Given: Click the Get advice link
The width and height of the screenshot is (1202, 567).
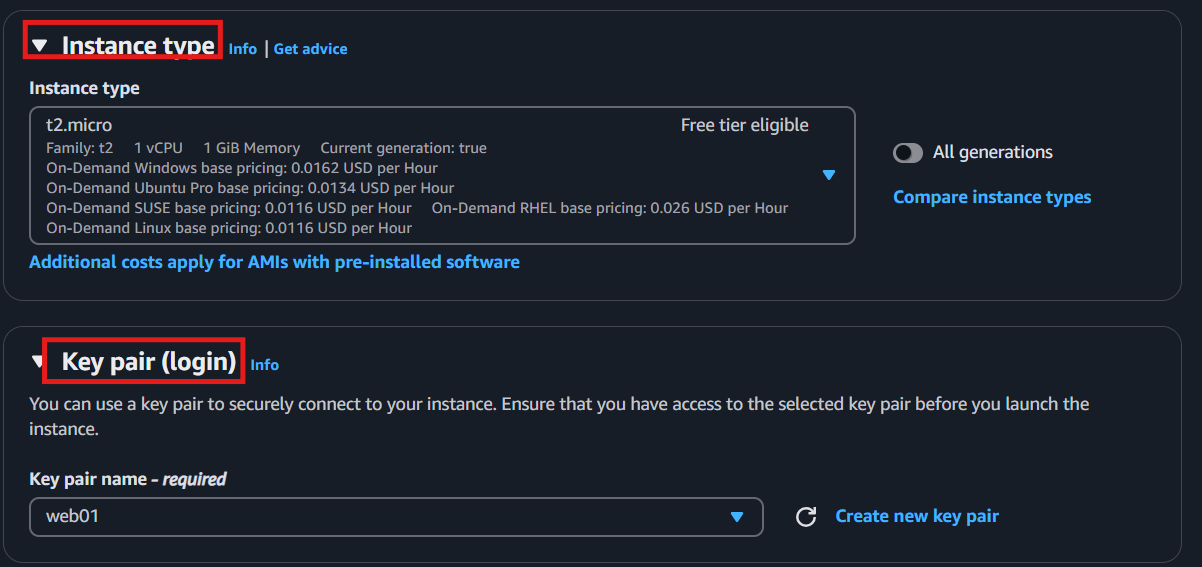Looking at the screenshot, I should click(311, 48).
